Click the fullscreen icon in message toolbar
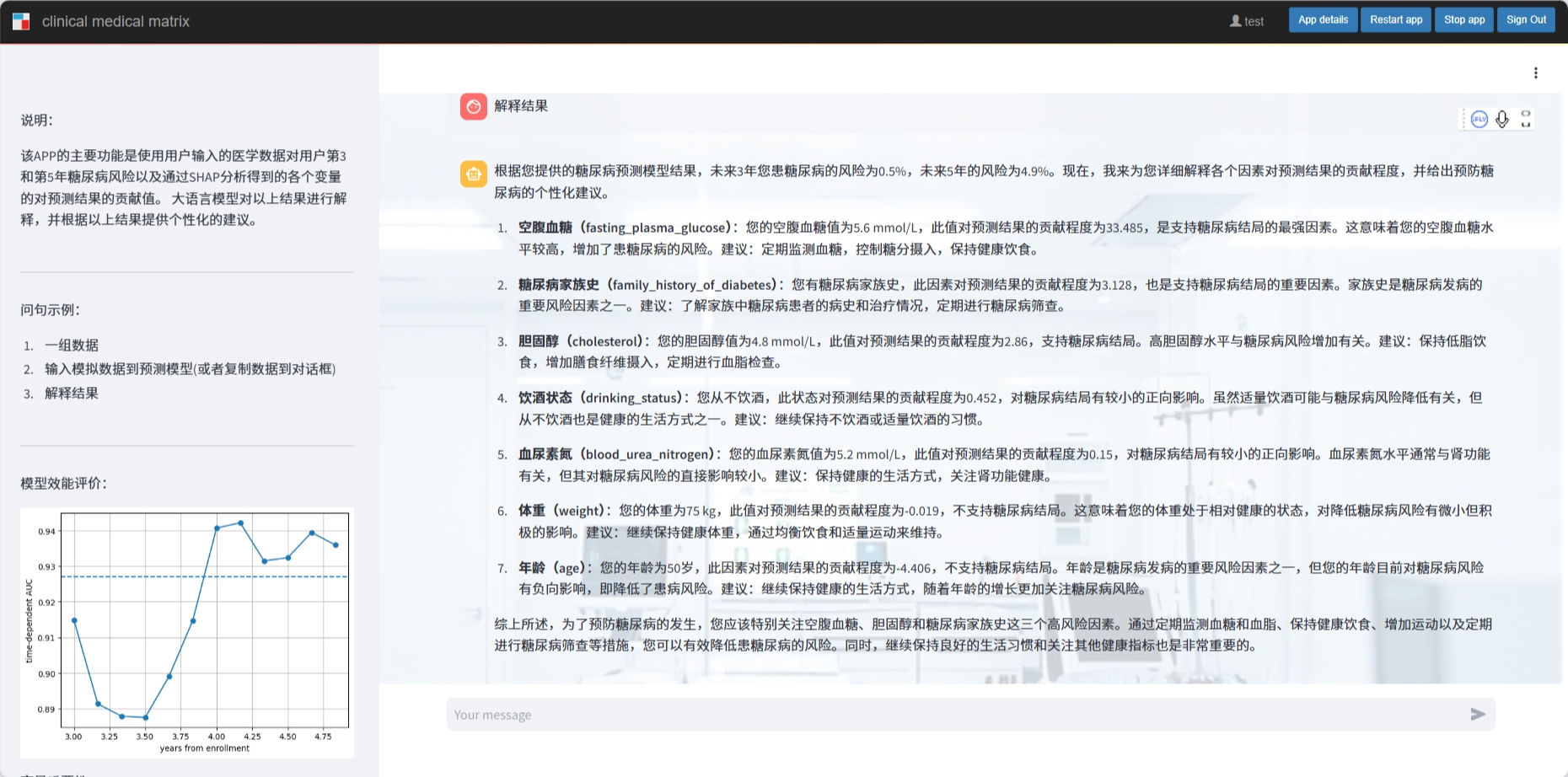Image resolution: width=1568 pixels, height=777 pixels. [x=1526, y=119]
